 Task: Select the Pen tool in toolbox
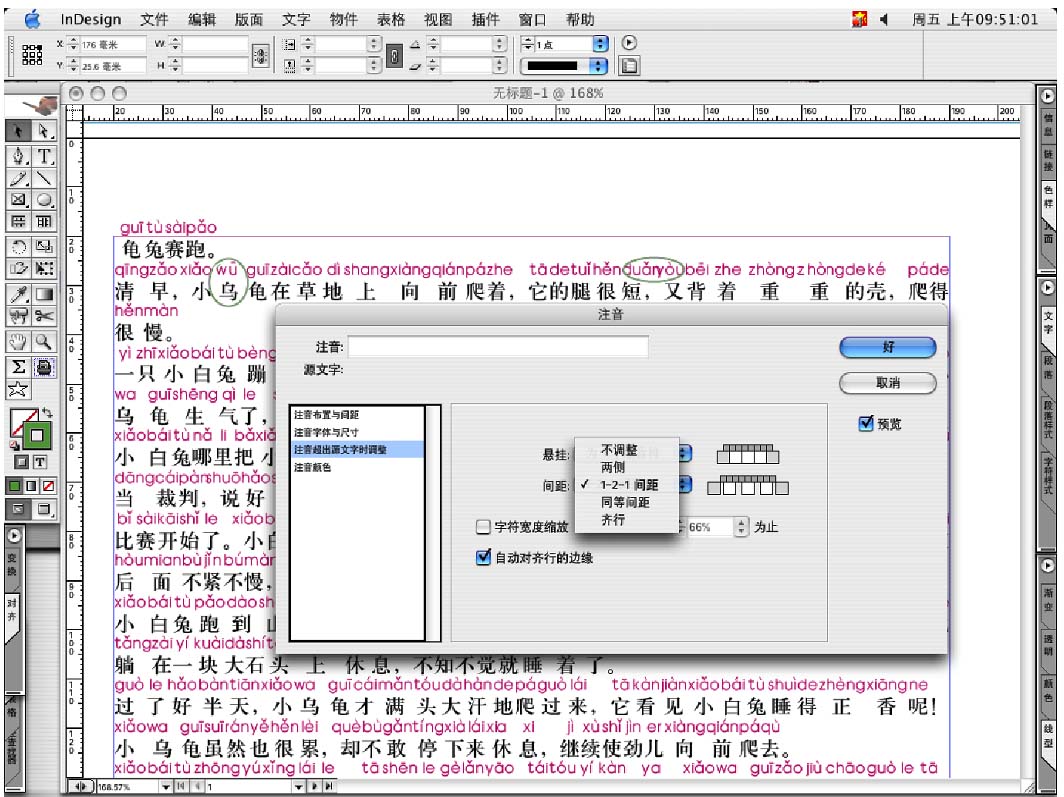pyautogui.click(x=19, y=156)
